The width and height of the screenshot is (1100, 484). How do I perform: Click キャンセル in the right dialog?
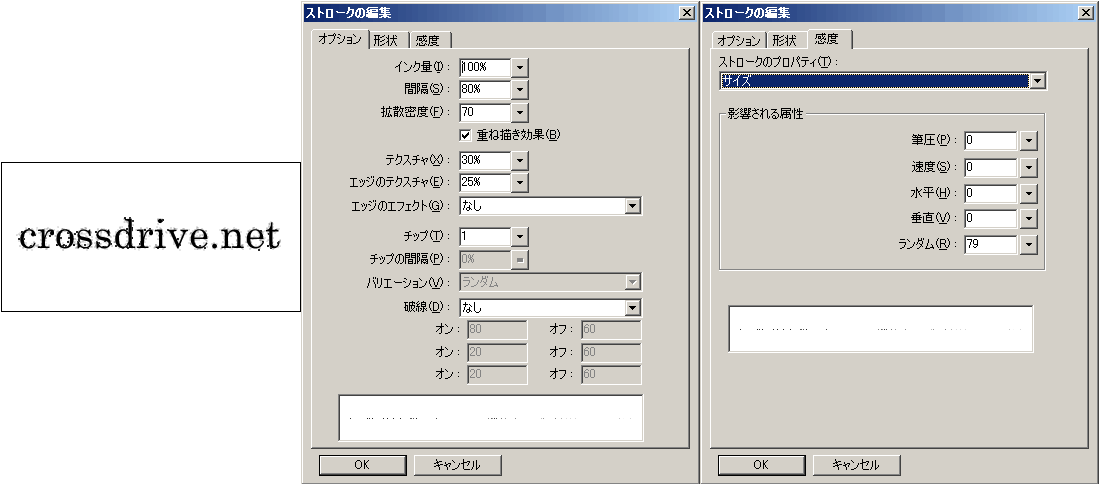click(857, 464)
